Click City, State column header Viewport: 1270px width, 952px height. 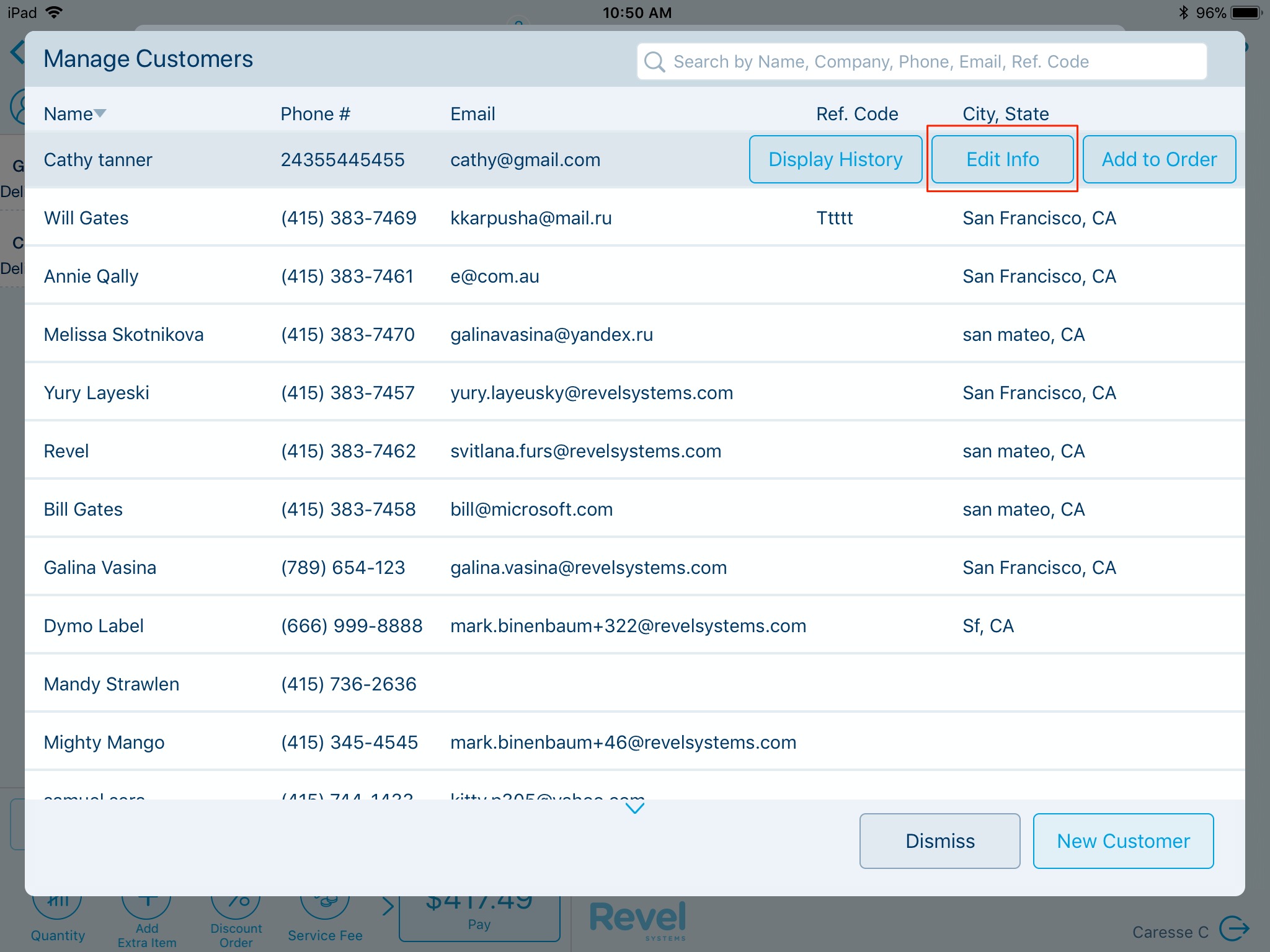pyautogui.click(x=1005, y=114)
